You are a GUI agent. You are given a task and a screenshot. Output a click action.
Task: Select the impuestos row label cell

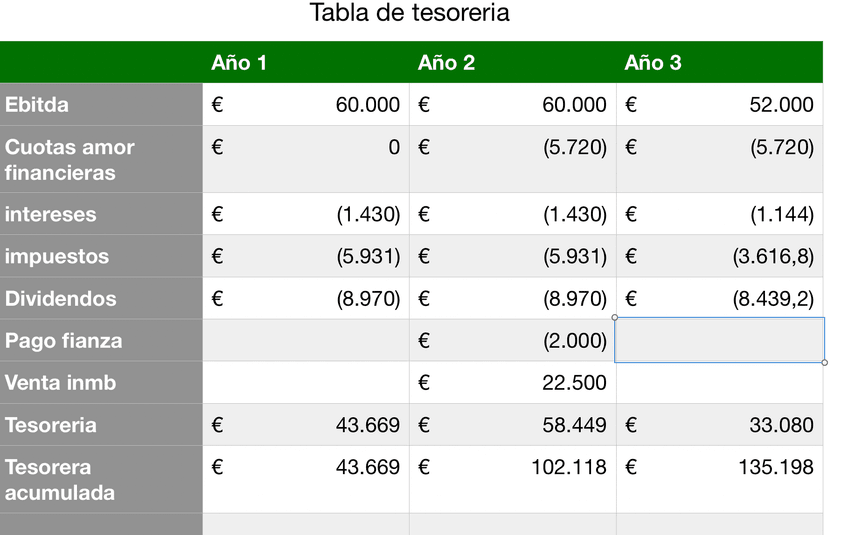[57, 257]
